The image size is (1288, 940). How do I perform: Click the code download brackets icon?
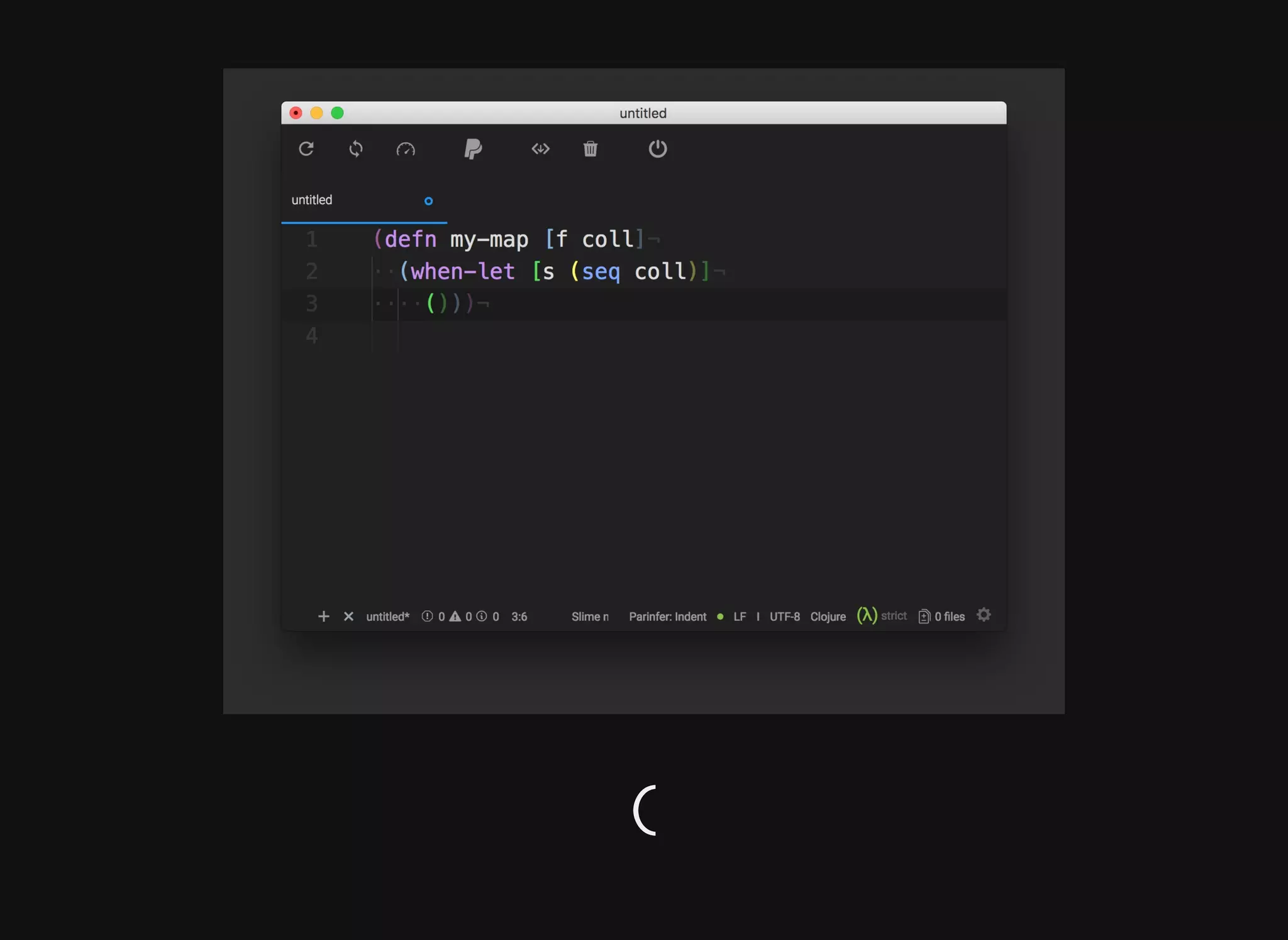[540, 149]
